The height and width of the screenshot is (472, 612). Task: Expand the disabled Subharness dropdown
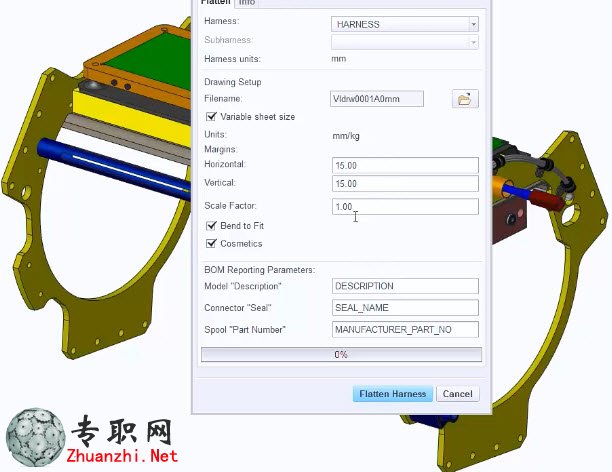(473, 42)
